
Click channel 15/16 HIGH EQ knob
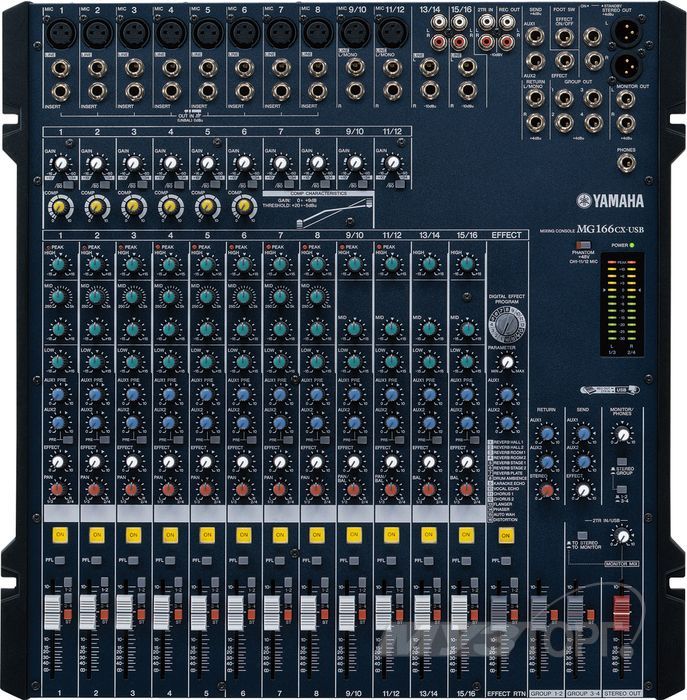(x=467, y=264)
